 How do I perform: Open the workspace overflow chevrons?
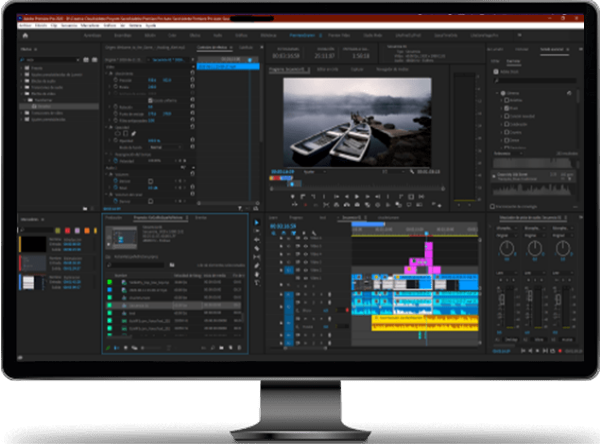click(519, 35)
